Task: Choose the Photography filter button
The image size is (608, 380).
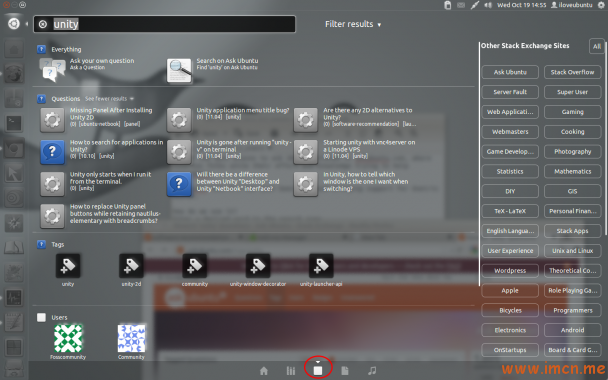Action: click(572, 151)
